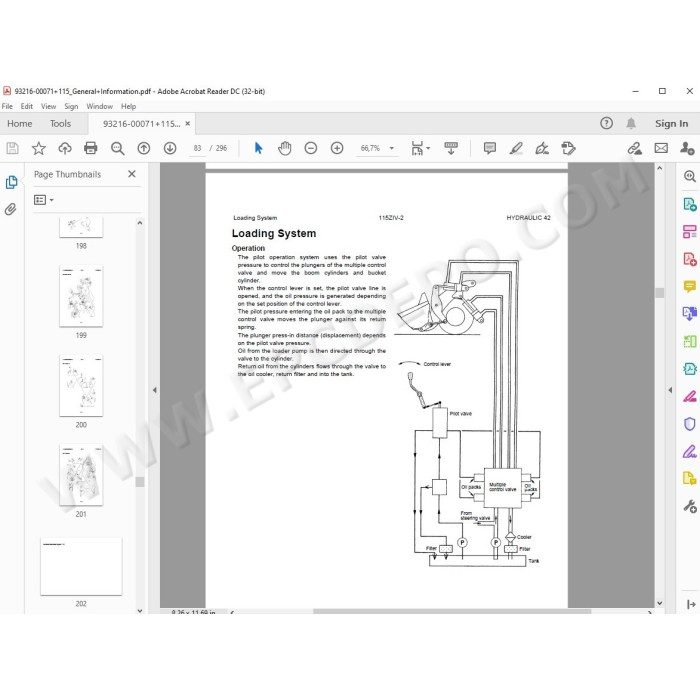Open Page Thumbnails panel icon in left rail
The image size is (700, 700).
pyautogui.click(x=11, y=182)
